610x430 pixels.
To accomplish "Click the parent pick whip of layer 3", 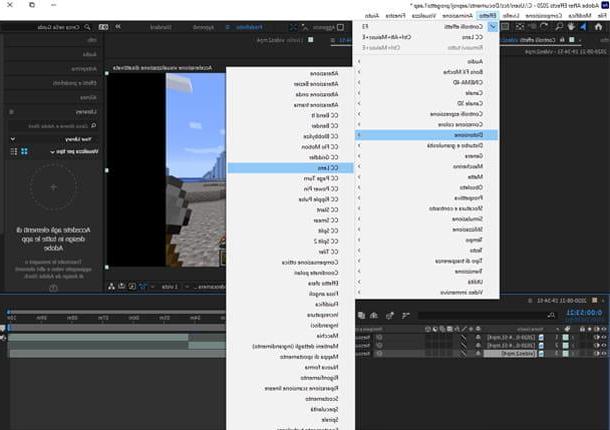I will pyautogui.click(x=379, y=353).
